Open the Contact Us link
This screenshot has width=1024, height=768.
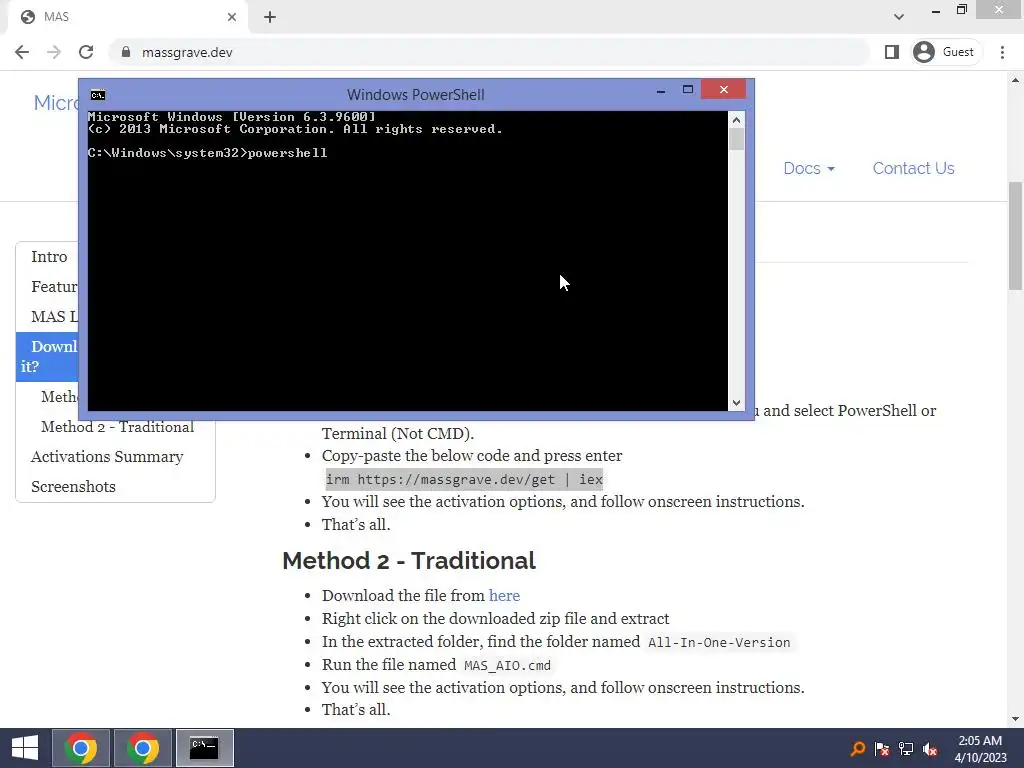click(913, 168)
